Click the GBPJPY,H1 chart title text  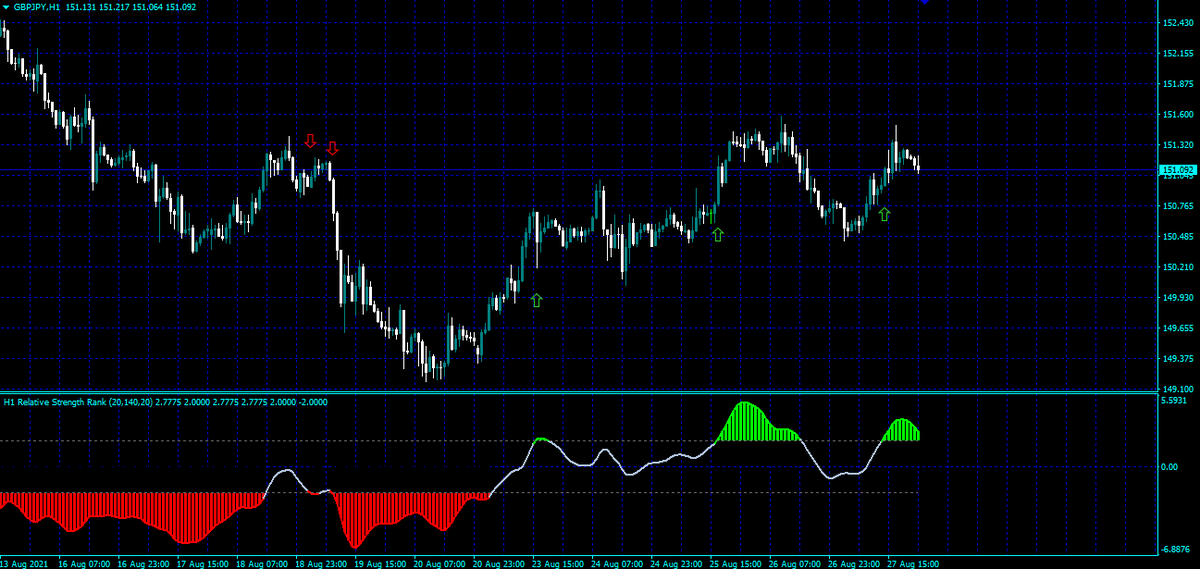click(x=36, y=7)
